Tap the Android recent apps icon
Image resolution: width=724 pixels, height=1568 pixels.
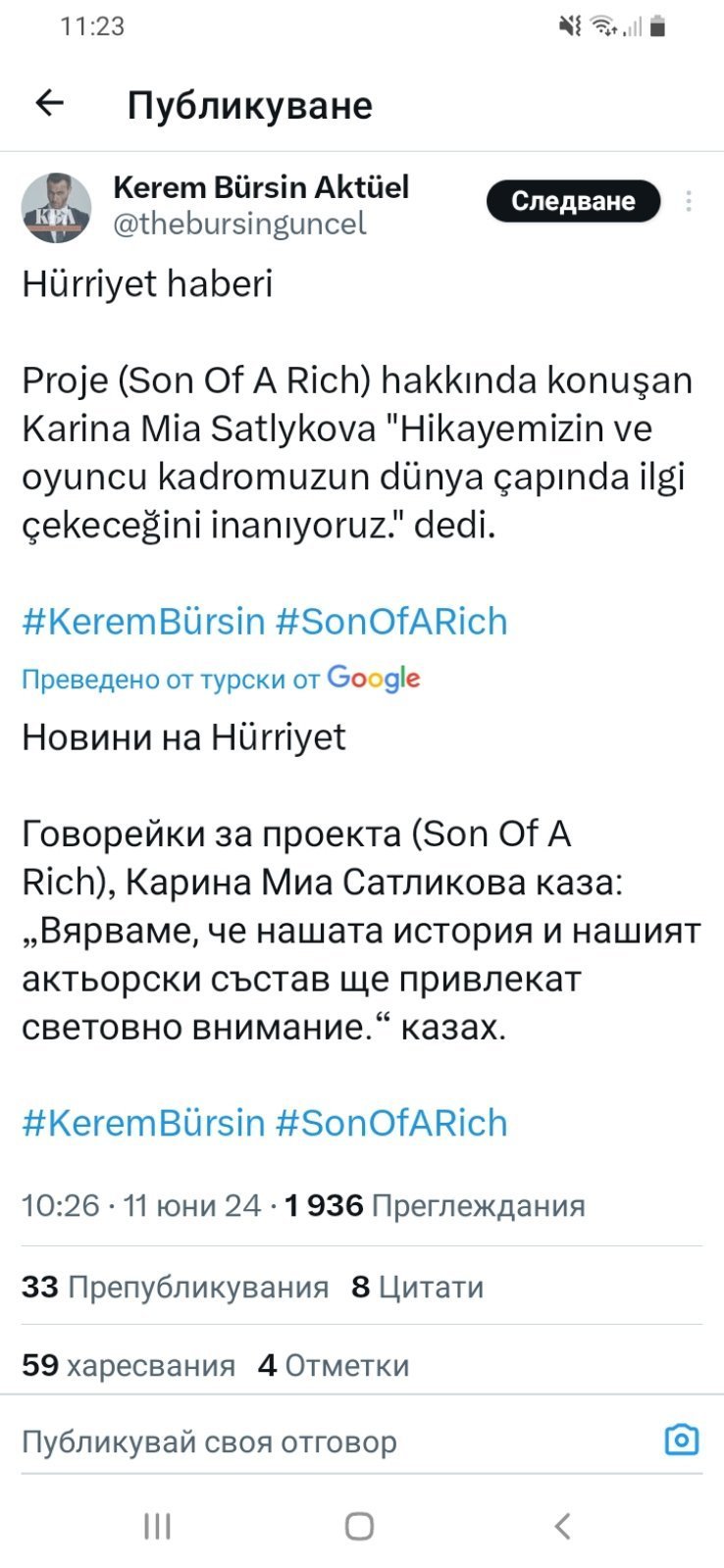tap(157, 1526)
